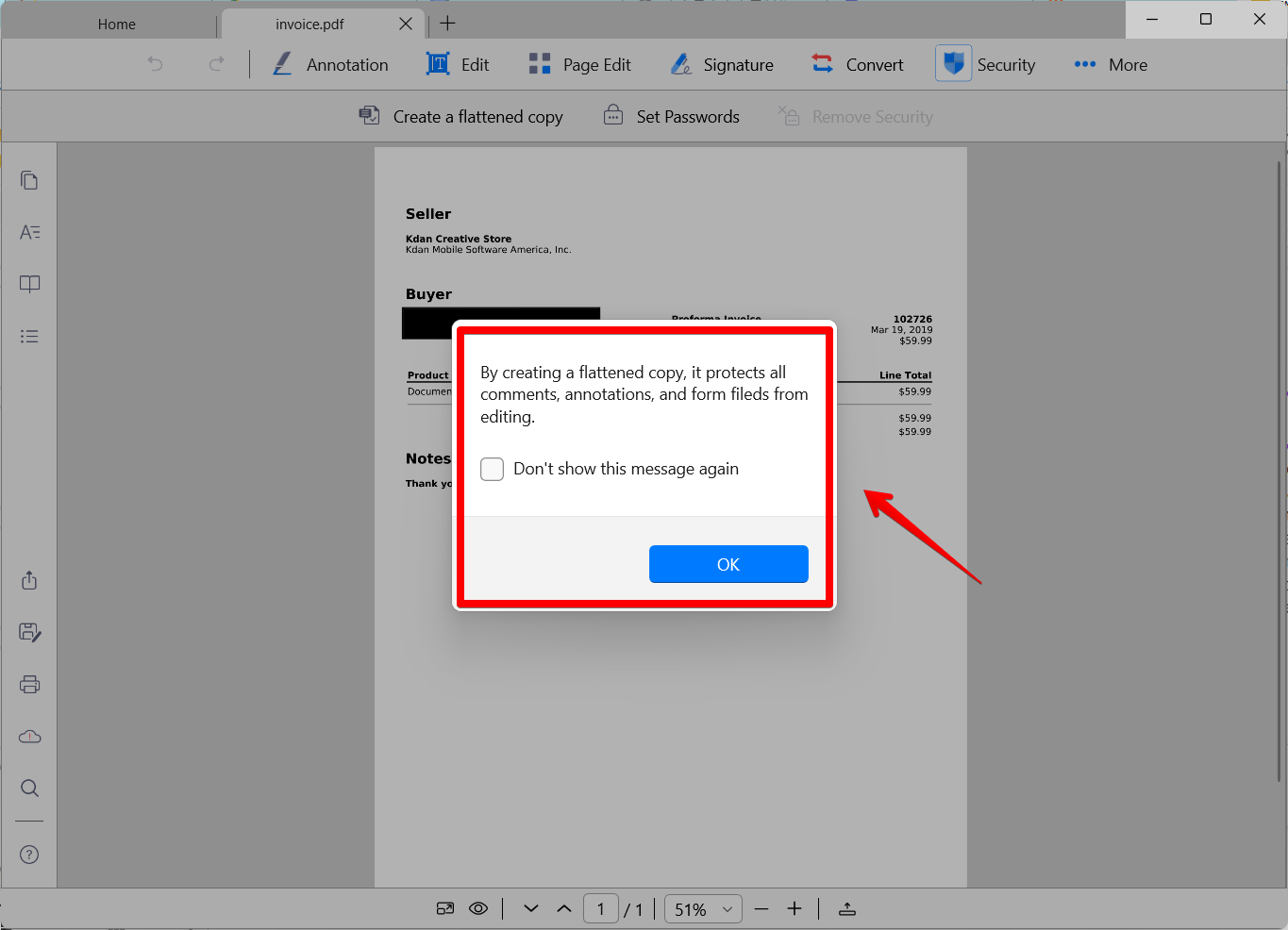Toggle the eye reading mode icon

478,908
